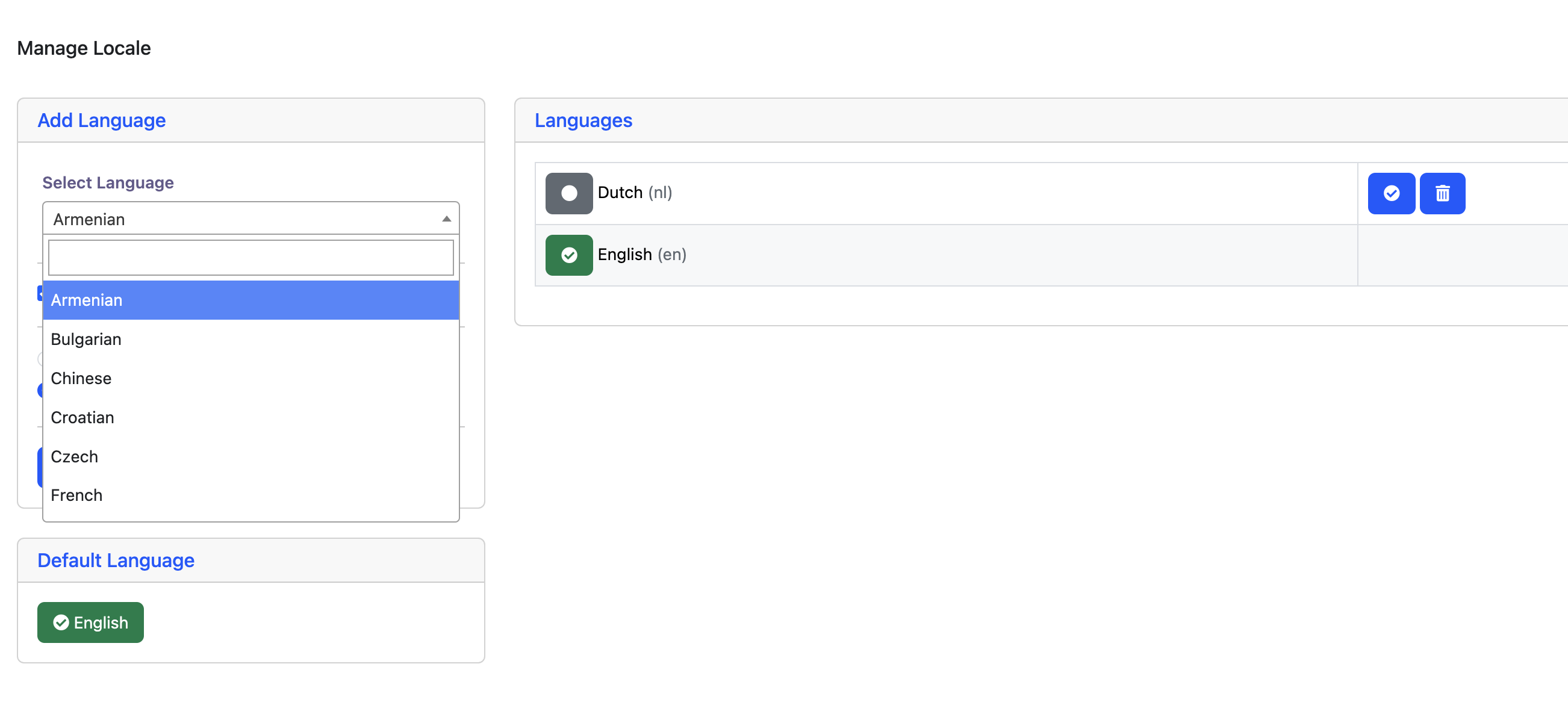Select French in the language dropdown
This screenshot has width=1568, height=714.
coord(250,495)
